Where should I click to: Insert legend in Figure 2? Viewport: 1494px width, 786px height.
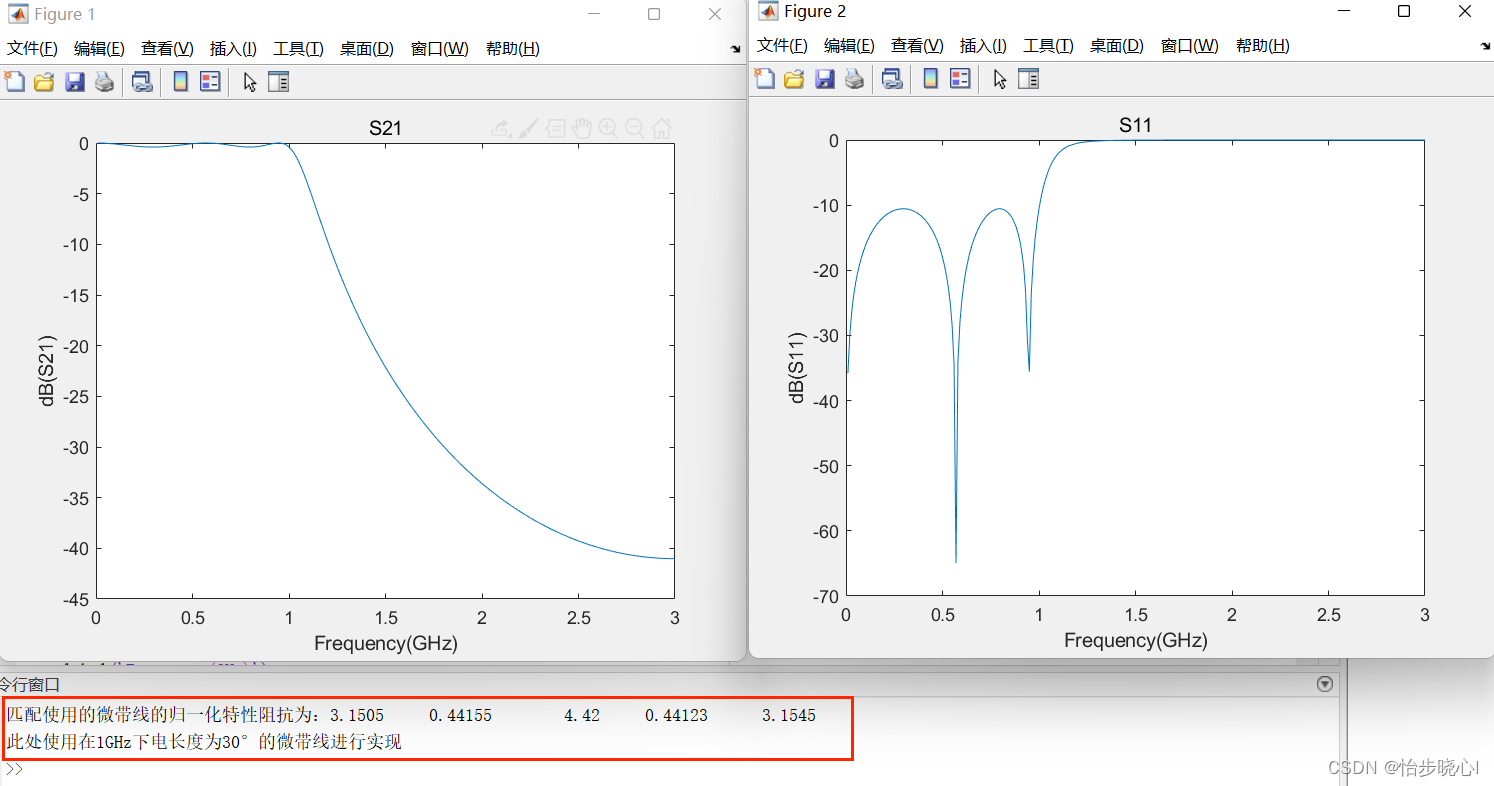tap(960, 79)
